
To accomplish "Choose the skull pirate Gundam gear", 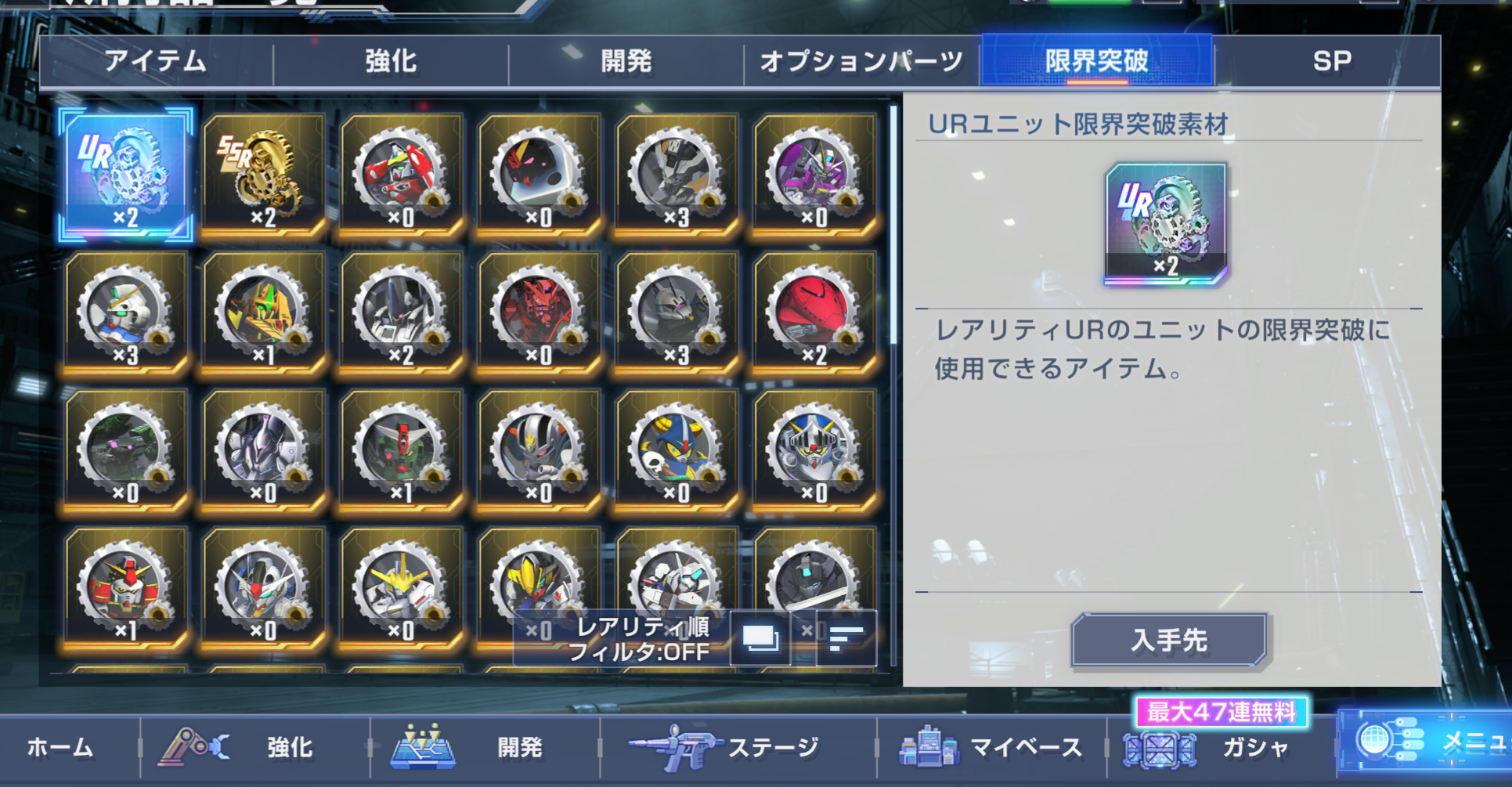I will (x=677, y=449).
